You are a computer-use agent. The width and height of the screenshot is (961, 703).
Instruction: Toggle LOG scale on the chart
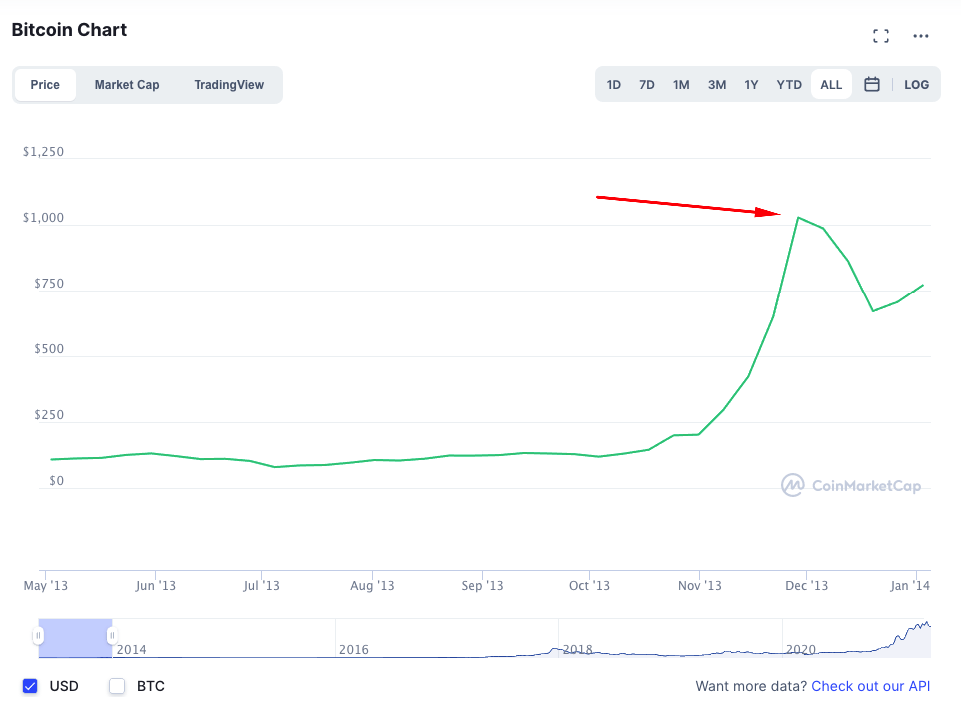pos(916,85)
